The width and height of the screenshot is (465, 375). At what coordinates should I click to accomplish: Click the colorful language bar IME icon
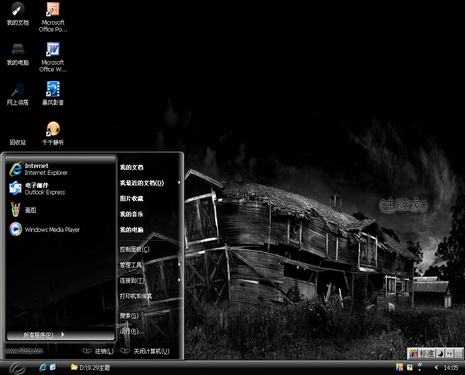click(x=413, y=354)
